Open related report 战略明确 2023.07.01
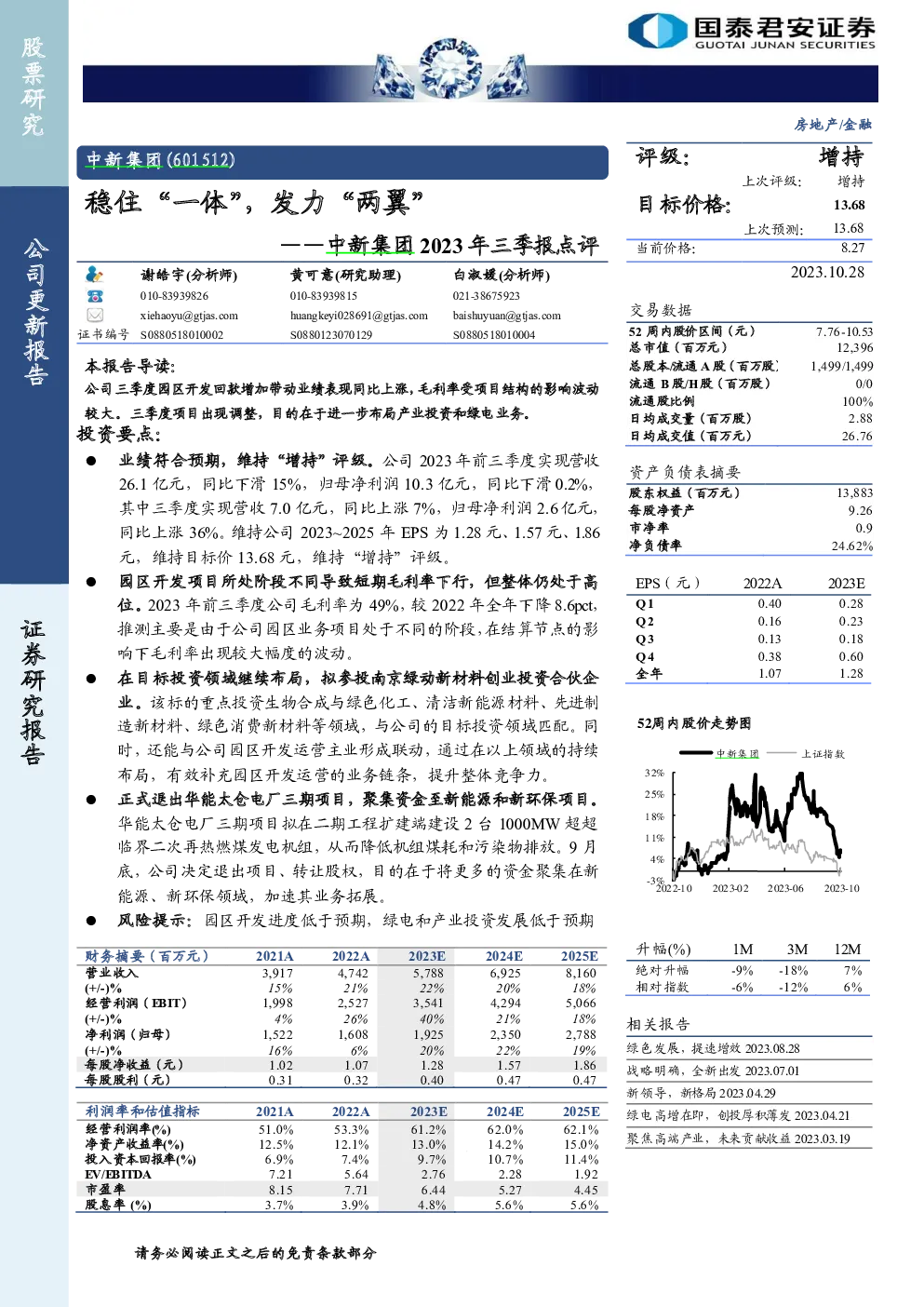924x1307 pixels. pos(713,1071)
